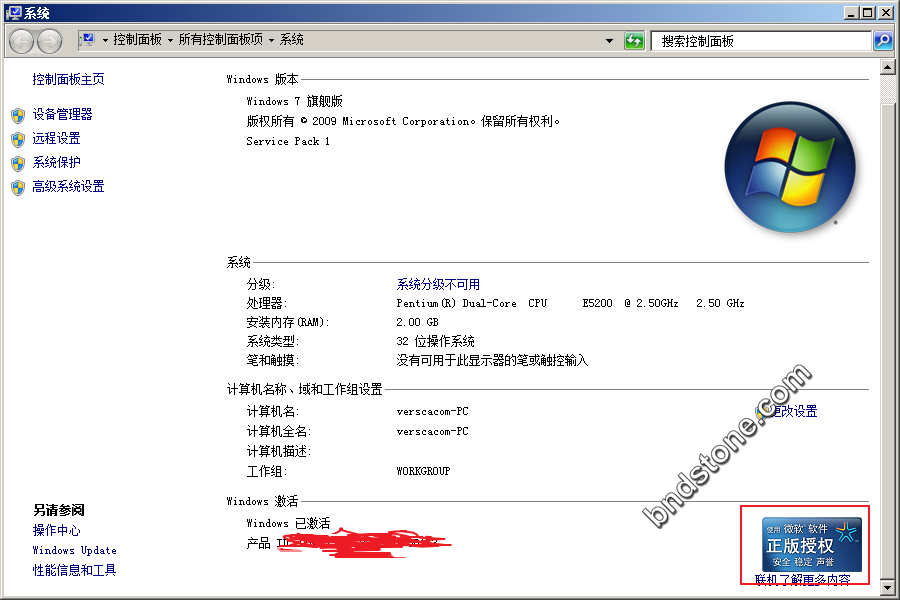Image resolution: width=900 pixels, height=600 pixels.
Task: Click the 系统分级不可用 link
Action: 438,284
